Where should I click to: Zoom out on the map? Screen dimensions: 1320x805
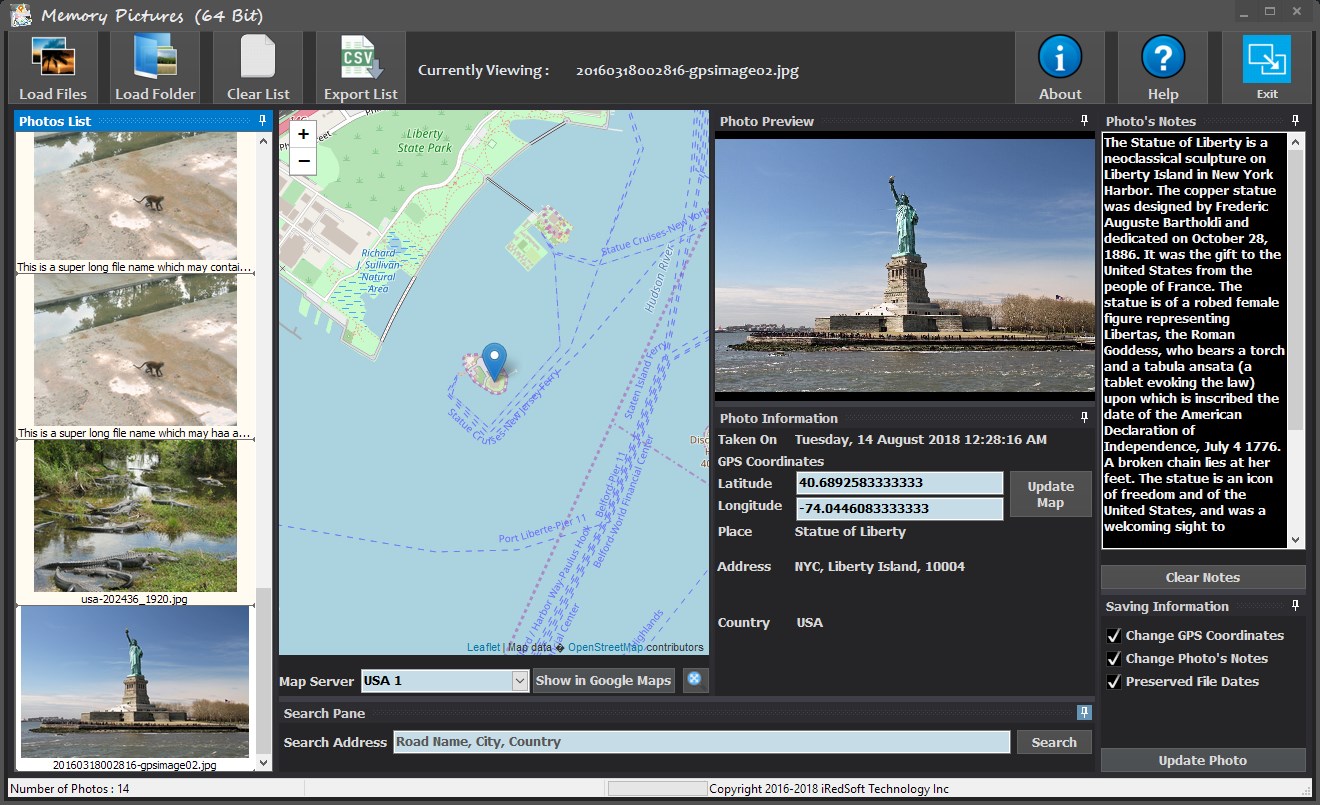pyautogui.click(x=304, y=161)
